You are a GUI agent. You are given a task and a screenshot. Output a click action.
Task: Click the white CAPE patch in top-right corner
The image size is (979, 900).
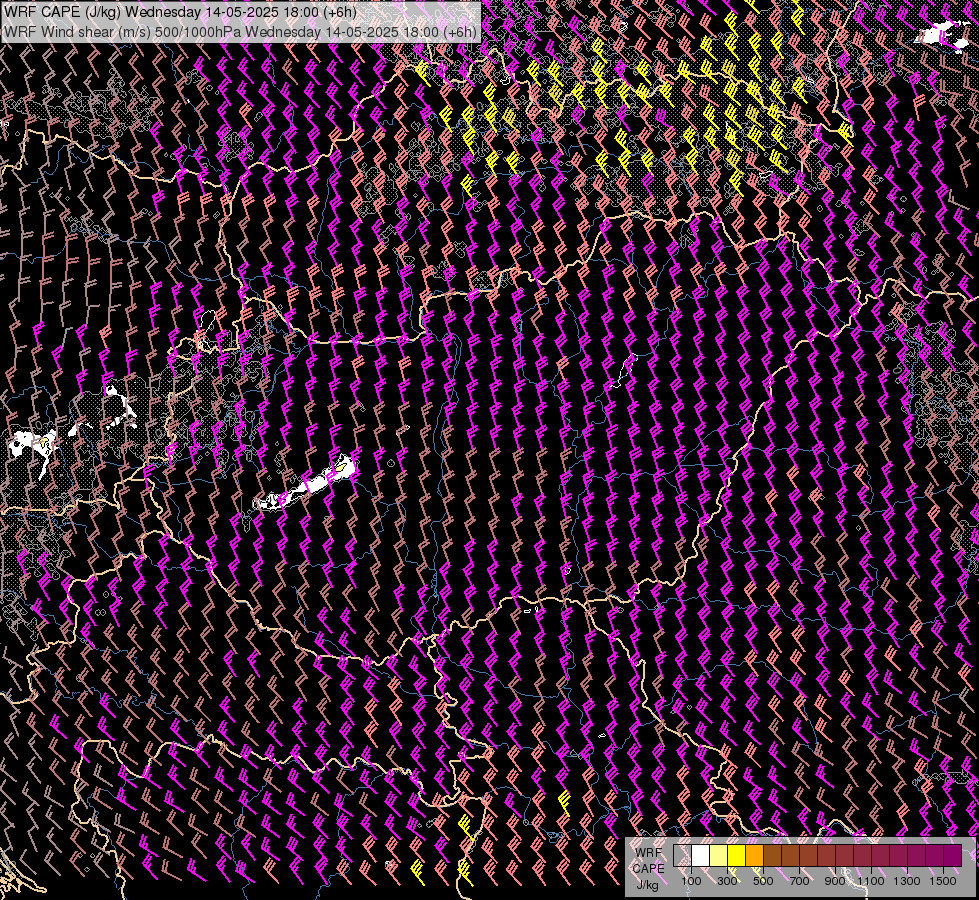[944, 34]
